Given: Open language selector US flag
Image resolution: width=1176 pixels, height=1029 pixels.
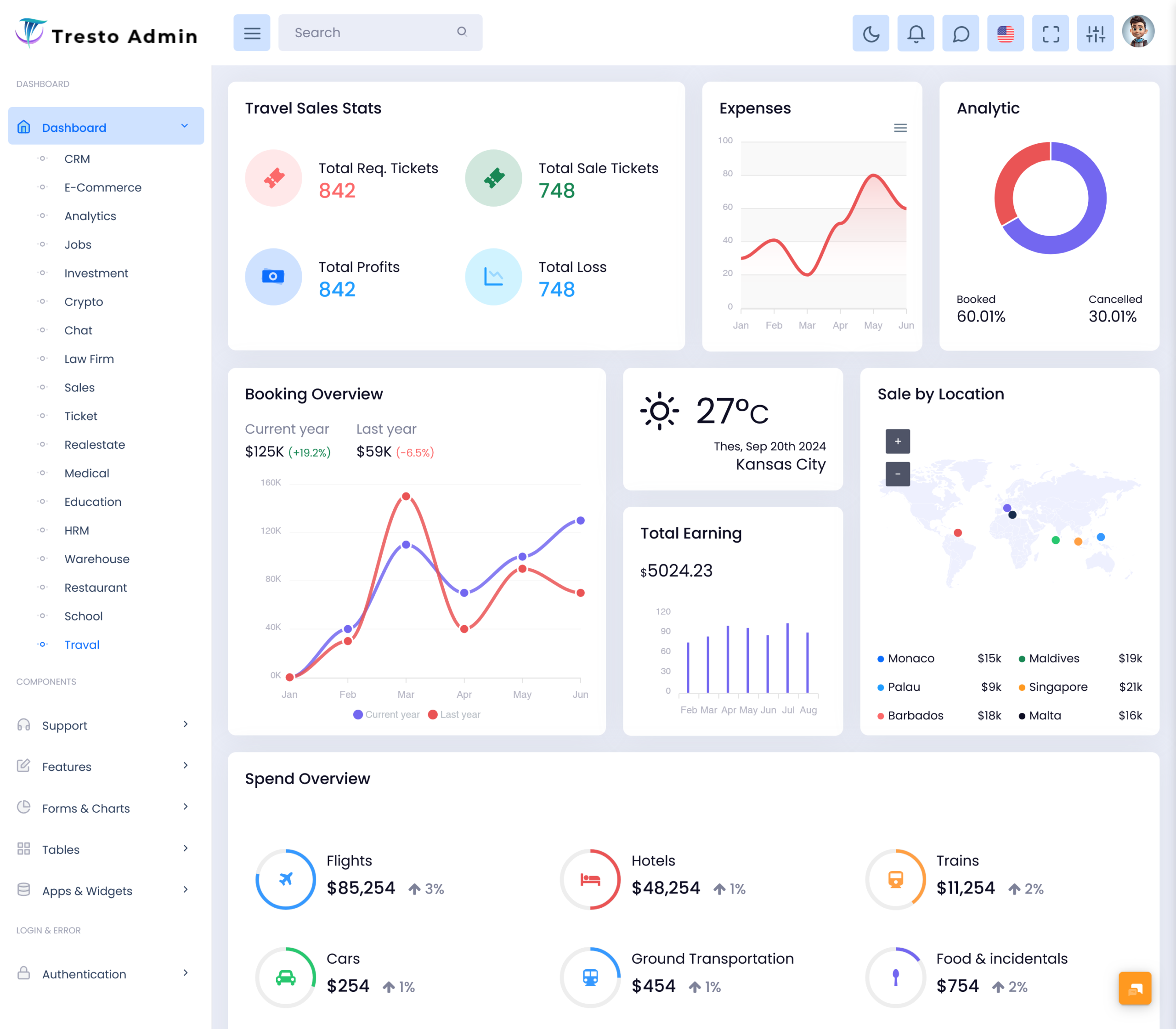Looking at the screenshot, I should pyautogui.click(x=1006, y=33).
